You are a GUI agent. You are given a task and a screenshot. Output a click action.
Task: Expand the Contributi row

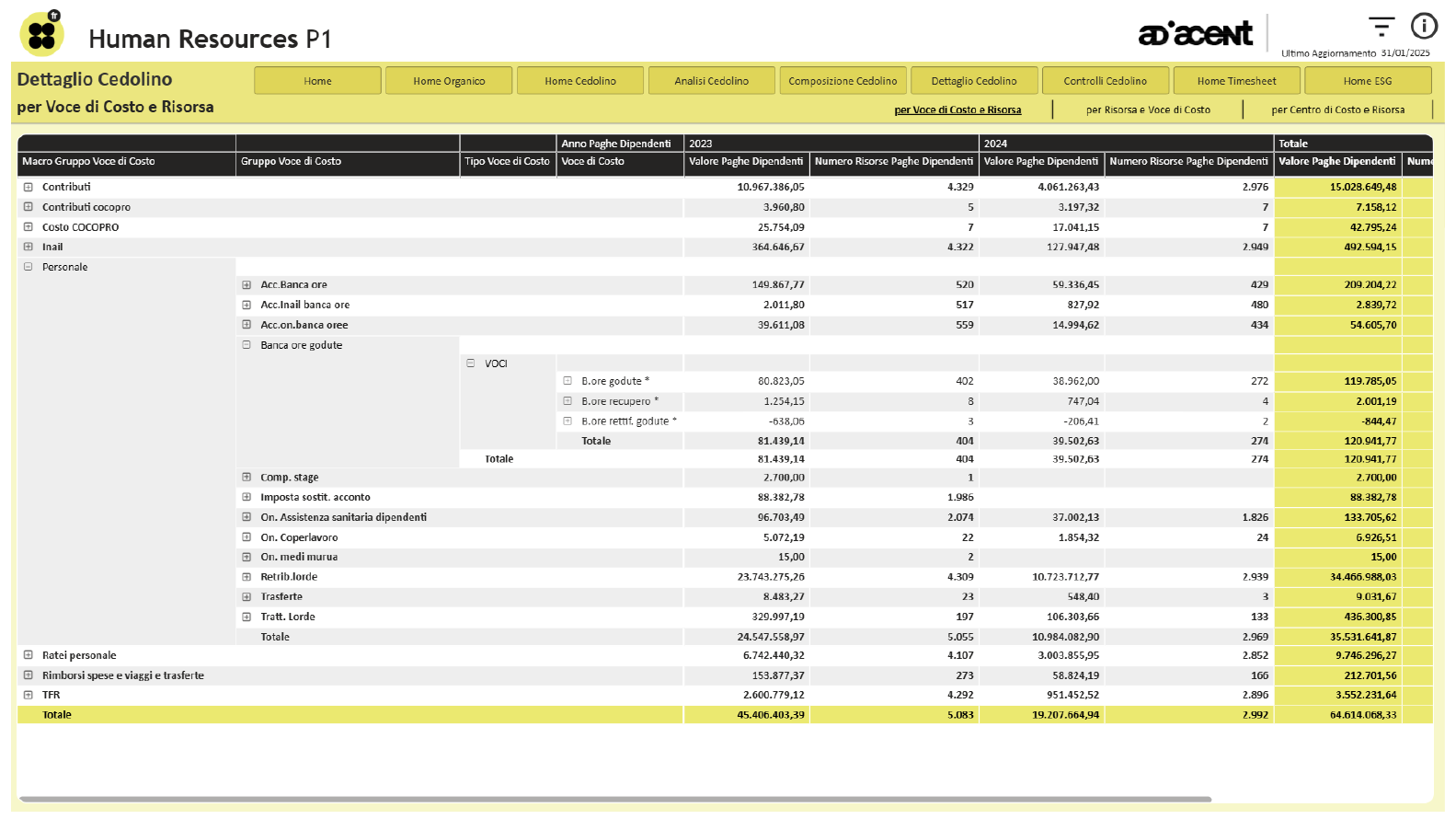point(29,187)
